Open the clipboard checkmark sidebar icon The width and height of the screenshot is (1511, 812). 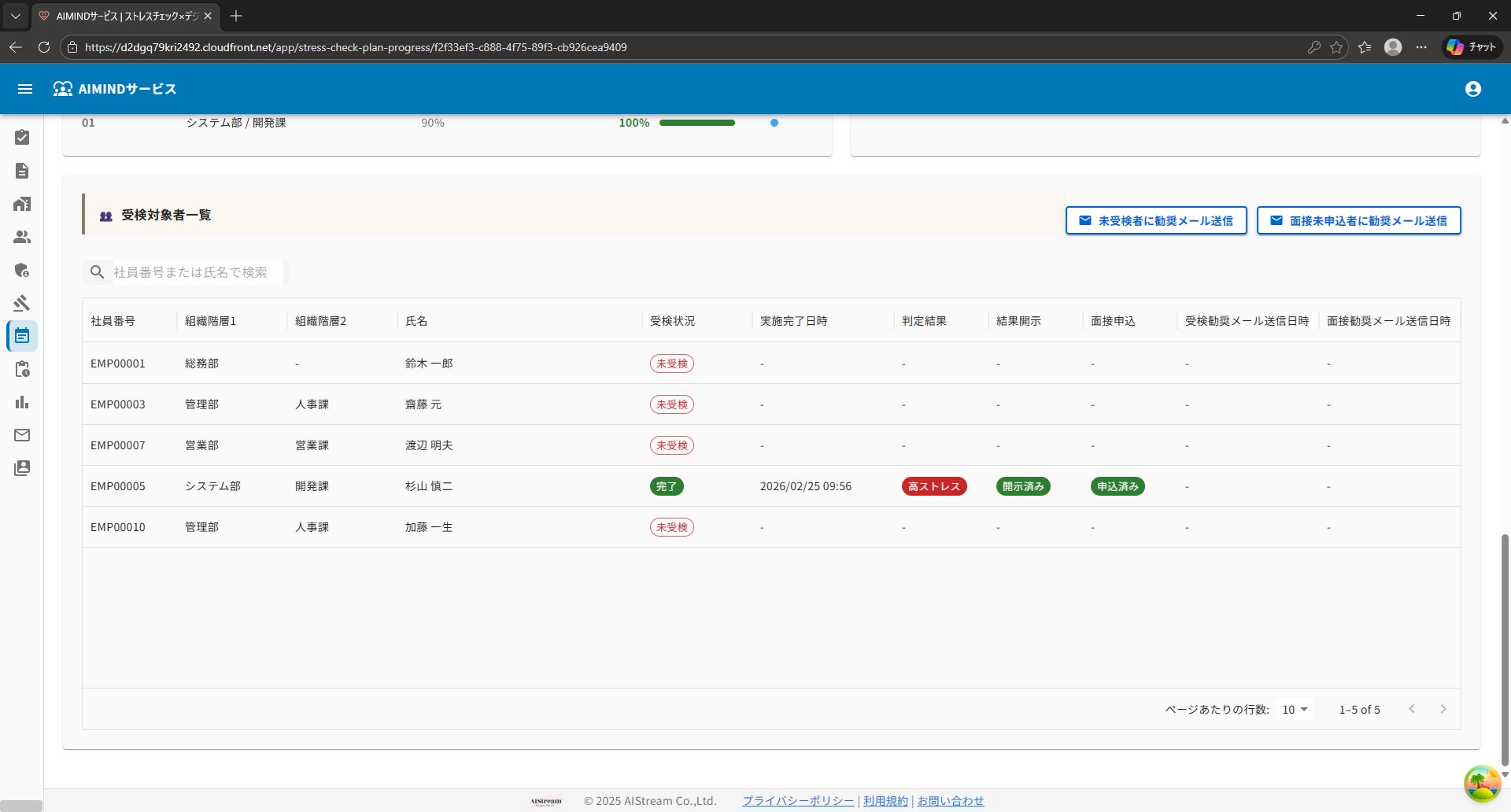click(x=22, y=138)
